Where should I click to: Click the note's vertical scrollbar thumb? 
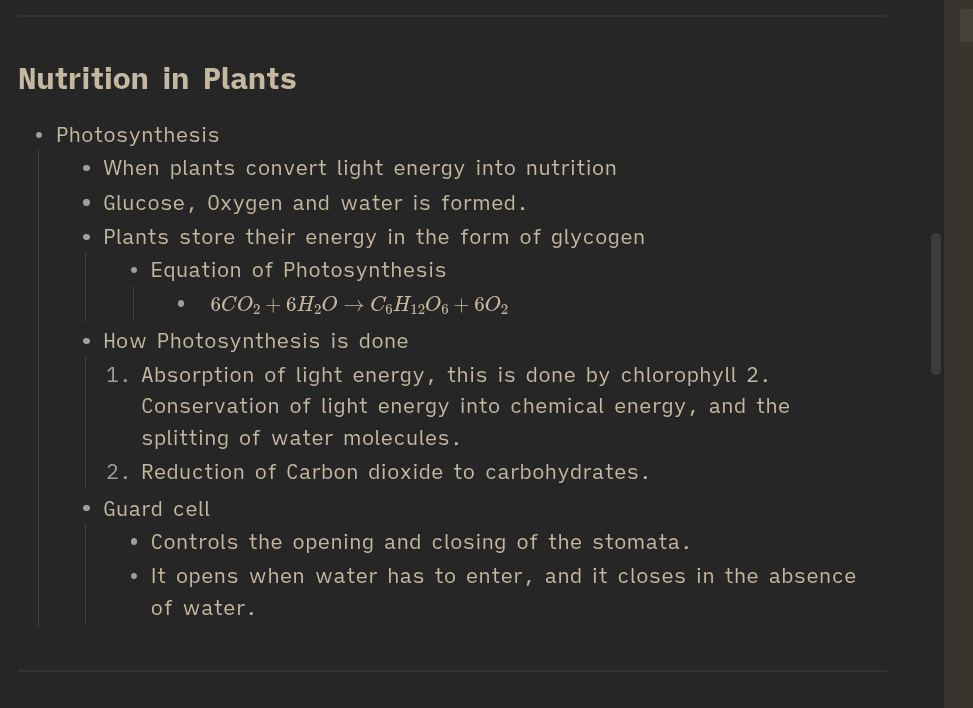click(936, 304)
